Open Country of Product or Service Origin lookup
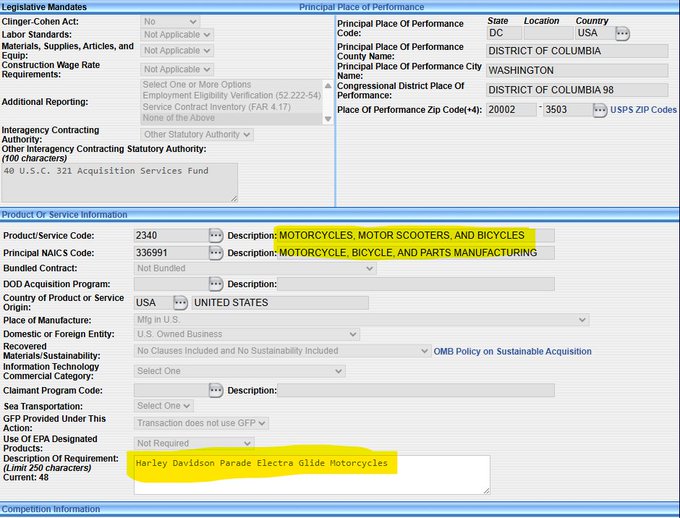 click(x=180, y=303)
